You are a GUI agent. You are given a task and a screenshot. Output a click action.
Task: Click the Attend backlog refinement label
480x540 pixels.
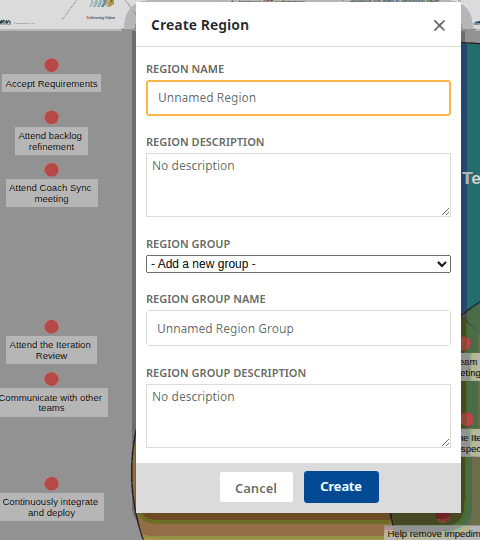click(x=51, y=141)
